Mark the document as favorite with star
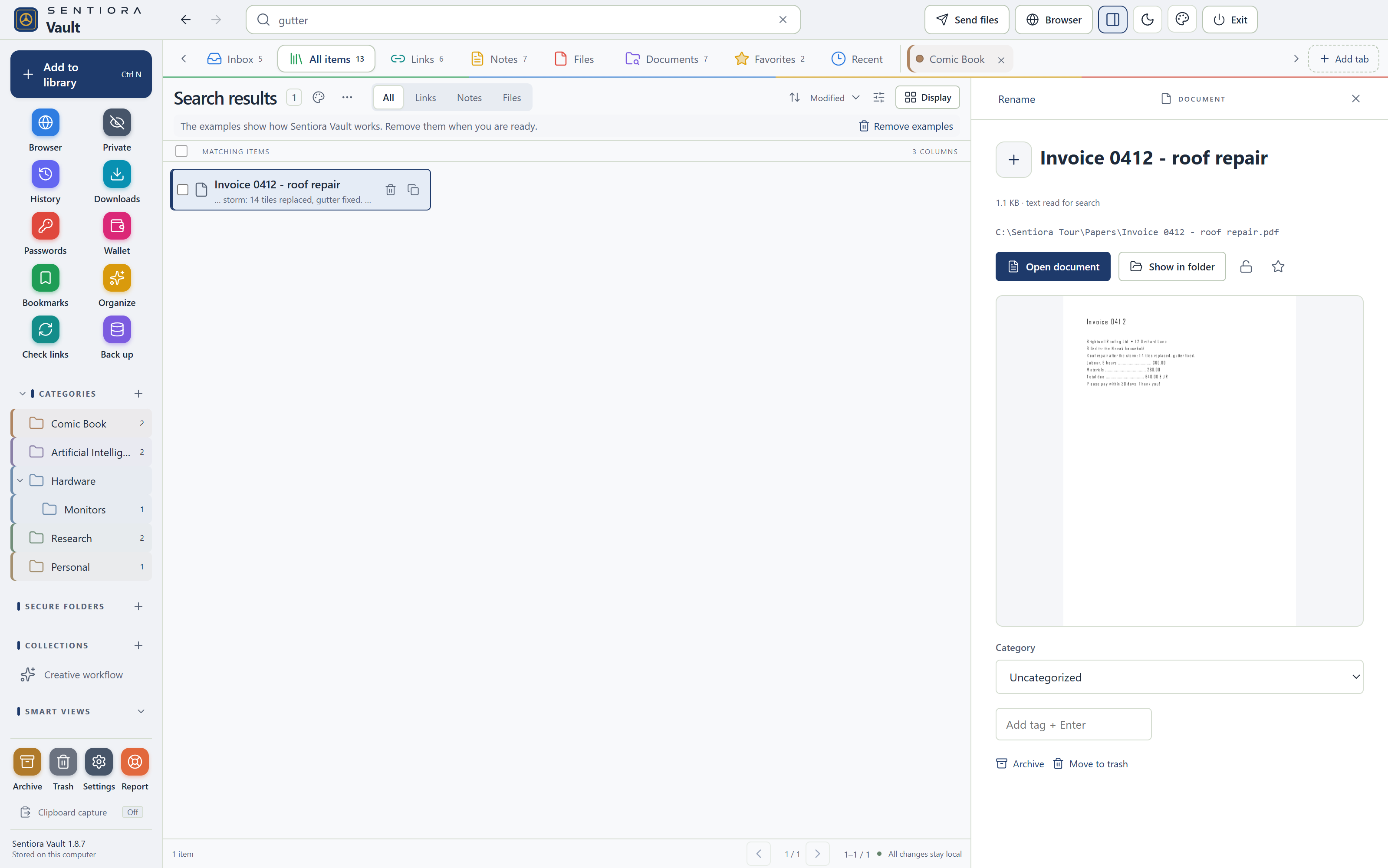1388x868 pixels. pyautogui.click(x=1278, y=266)
